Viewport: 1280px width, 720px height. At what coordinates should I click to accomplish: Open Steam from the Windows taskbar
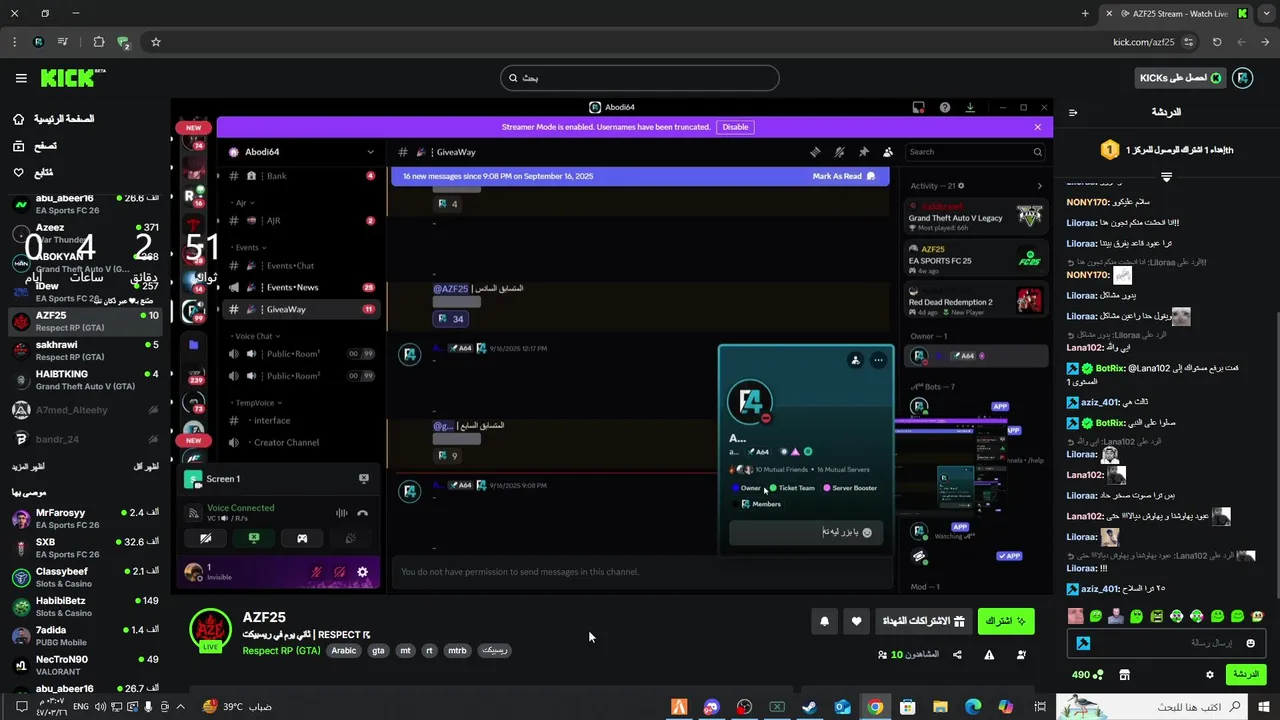809,707
